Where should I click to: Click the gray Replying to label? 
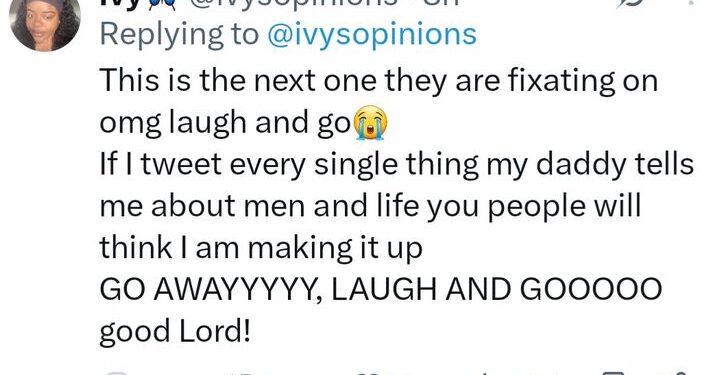(180, 35)
